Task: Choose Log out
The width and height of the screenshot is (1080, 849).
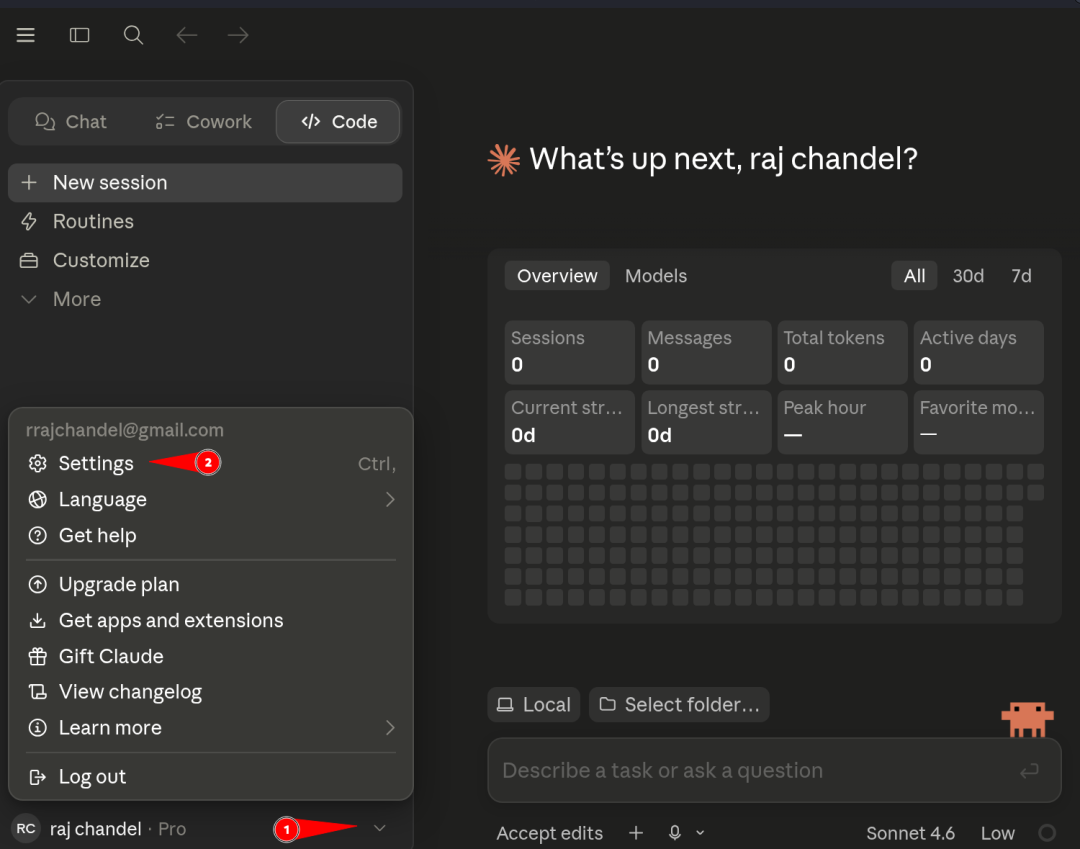Action: coord(211,777)
